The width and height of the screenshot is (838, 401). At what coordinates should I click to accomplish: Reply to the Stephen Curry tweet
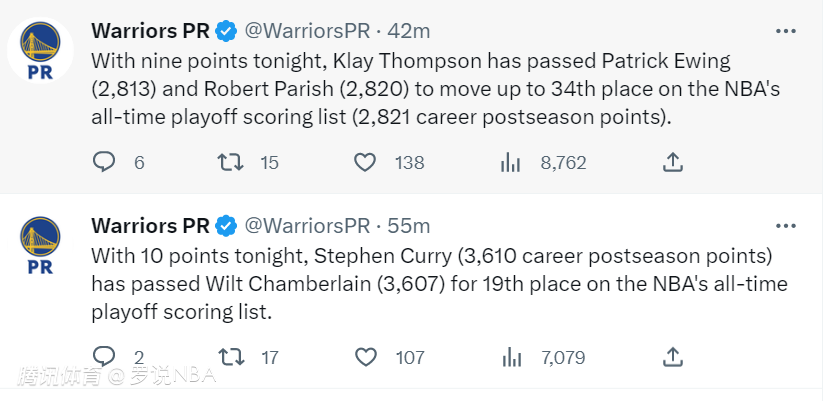[104, 357]
